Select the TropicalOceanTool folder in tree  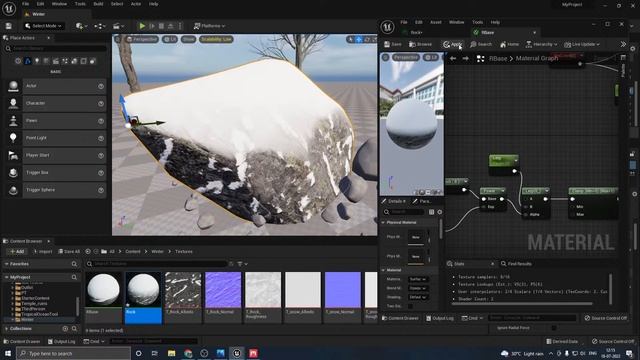(40, 314)
